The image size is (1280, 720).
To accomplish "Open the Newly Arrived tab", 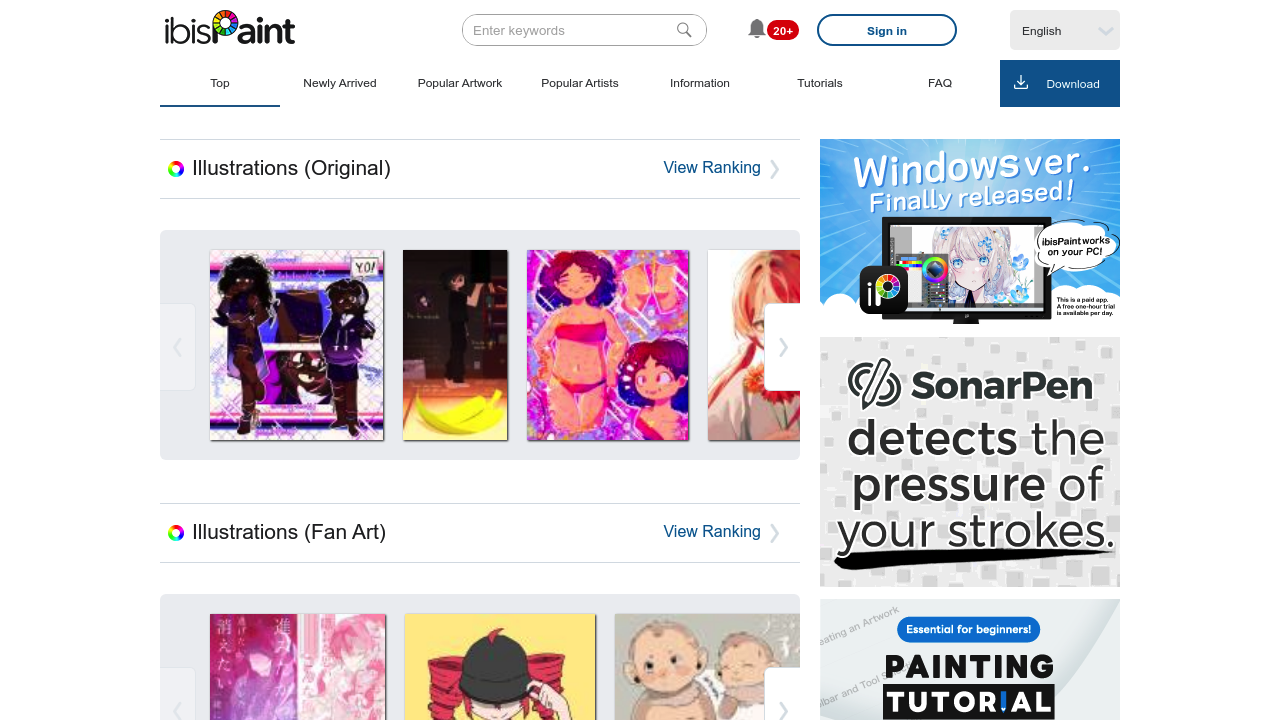I will pos(340,83).
